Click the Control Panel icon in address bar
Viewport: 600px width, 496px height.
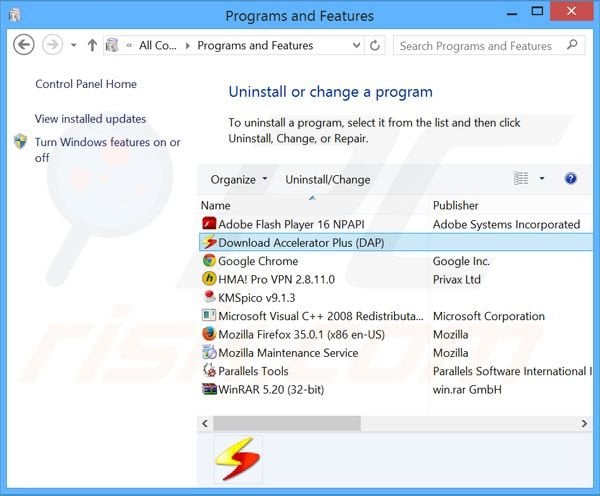click(112, 45)
